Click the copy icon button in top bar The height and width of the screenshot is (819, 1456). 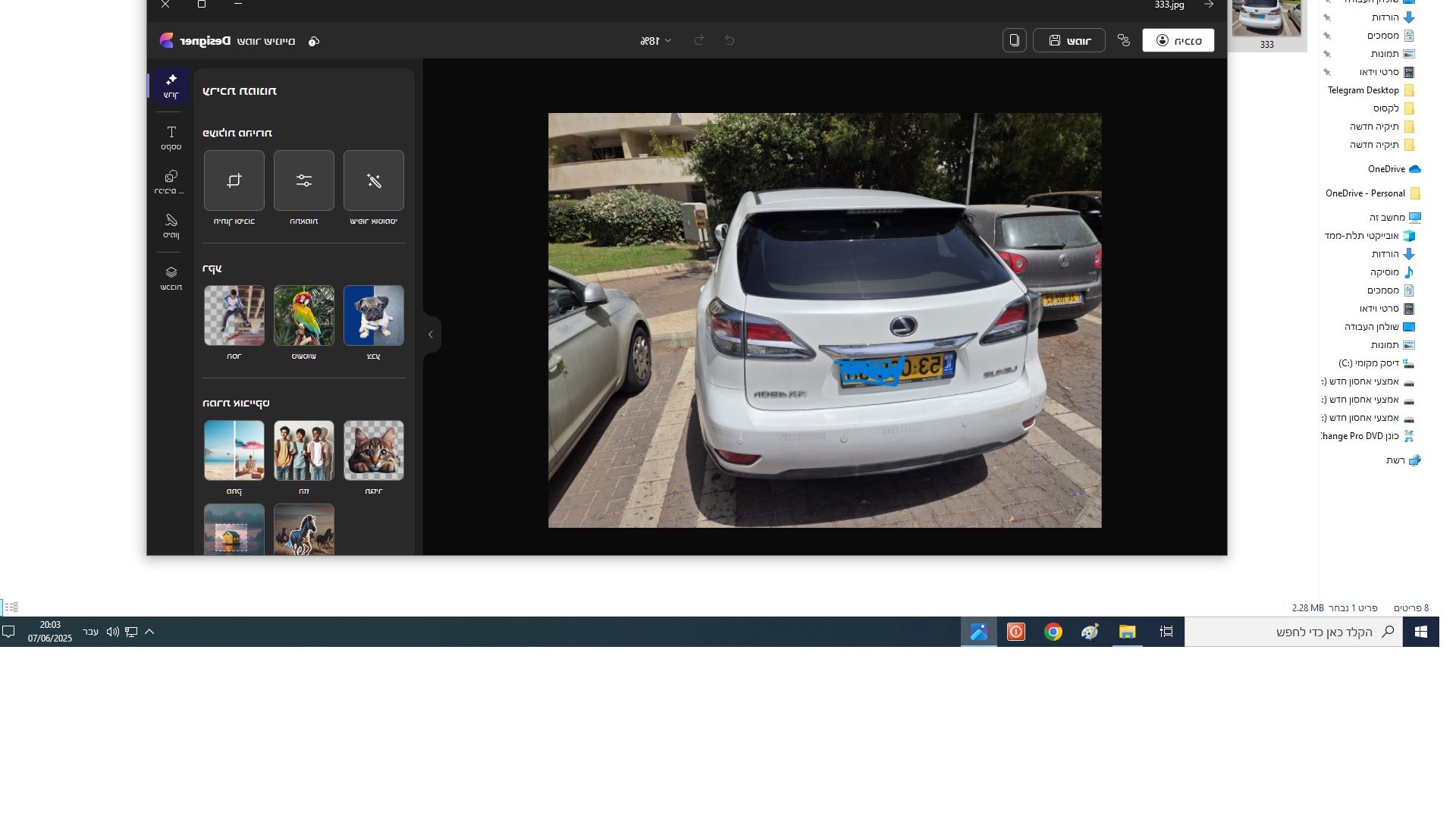coord(1014,40)
